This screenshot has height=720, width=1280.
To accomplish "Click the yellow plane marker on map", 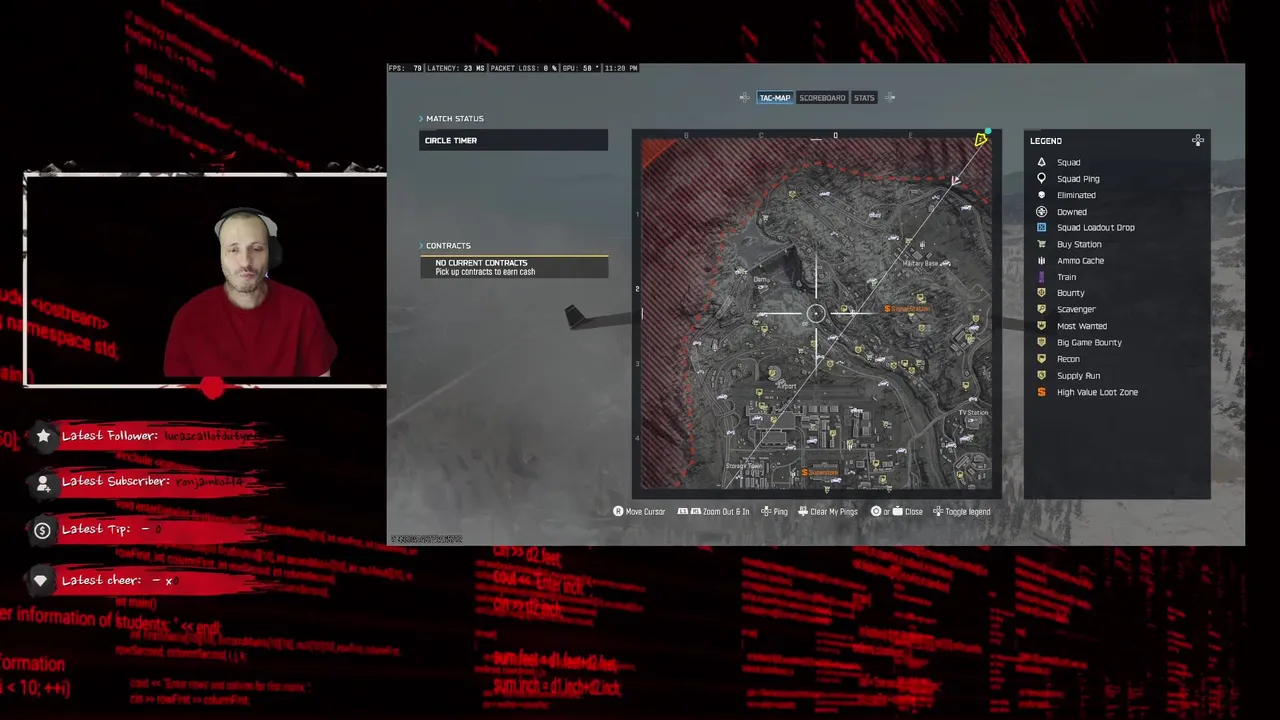I will pos(981,141).
